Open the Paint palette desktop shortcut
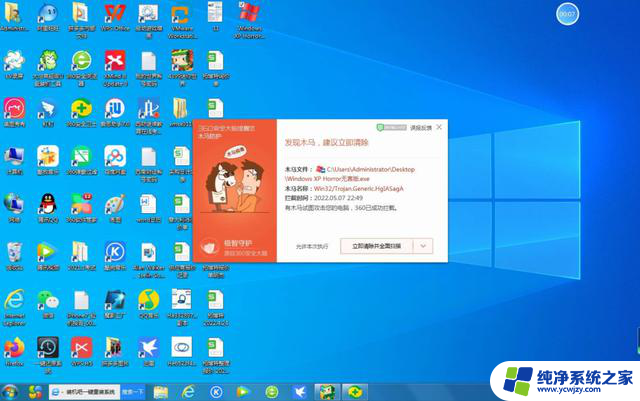This screenshot has width=640, height=401. coord(115,209)
